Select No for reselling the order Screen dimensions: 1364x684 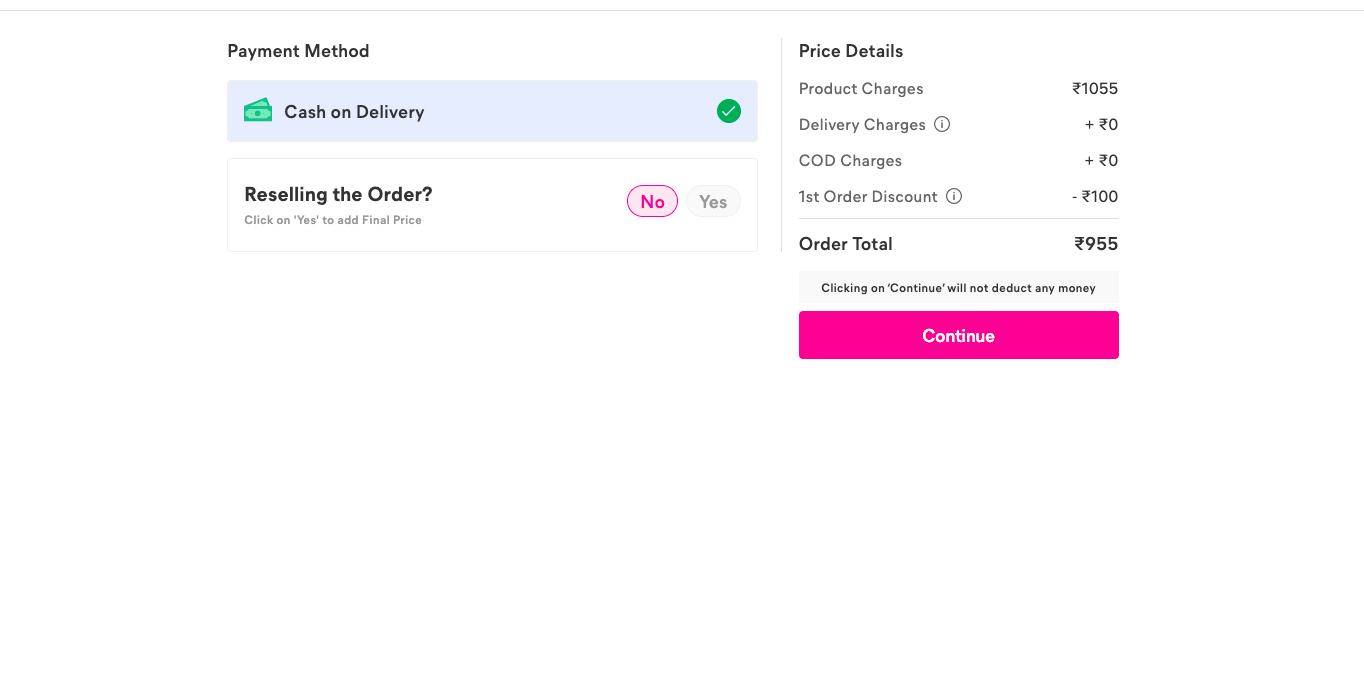652,202
